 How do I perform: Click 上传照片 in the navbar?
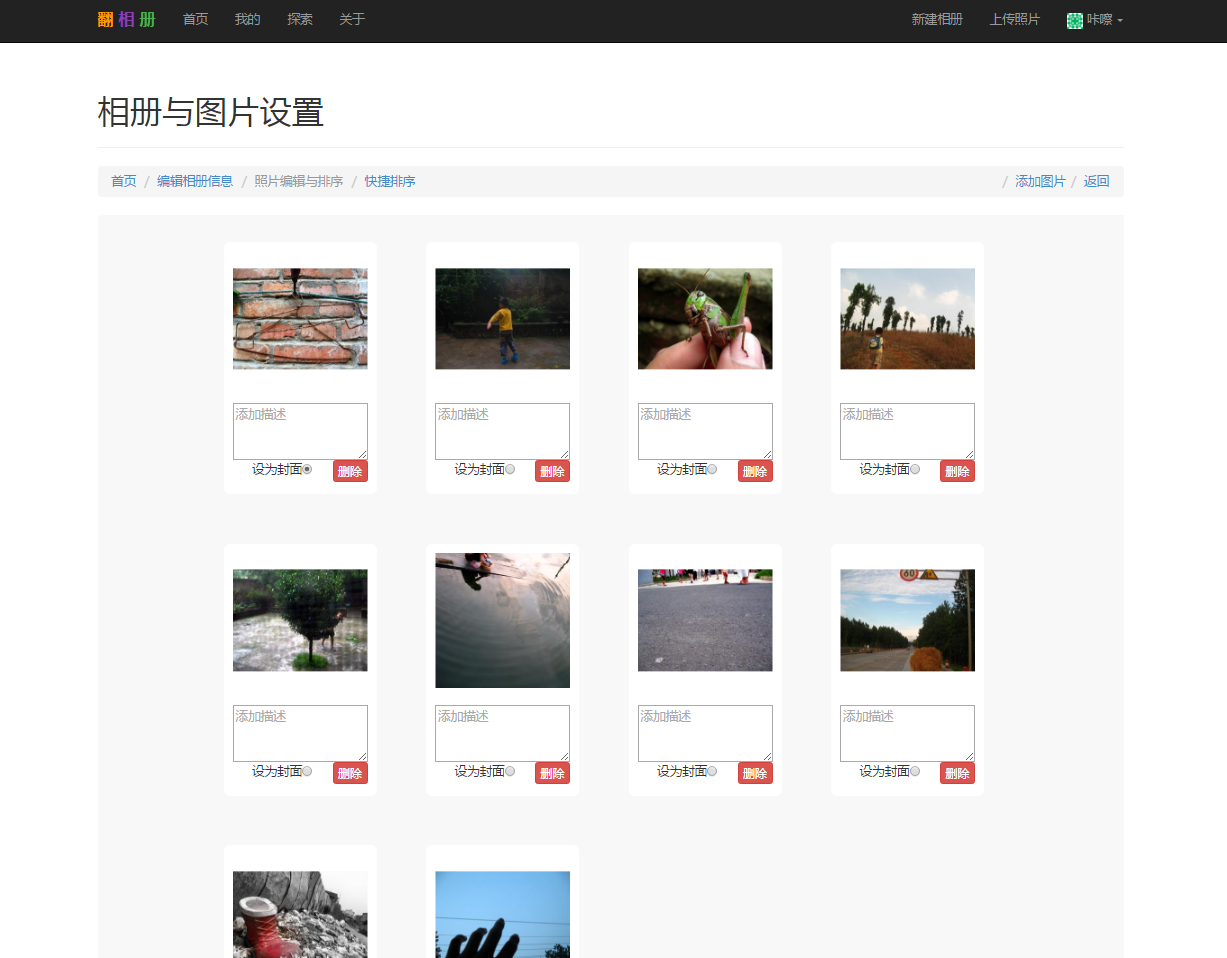[x=1015, y=19]
